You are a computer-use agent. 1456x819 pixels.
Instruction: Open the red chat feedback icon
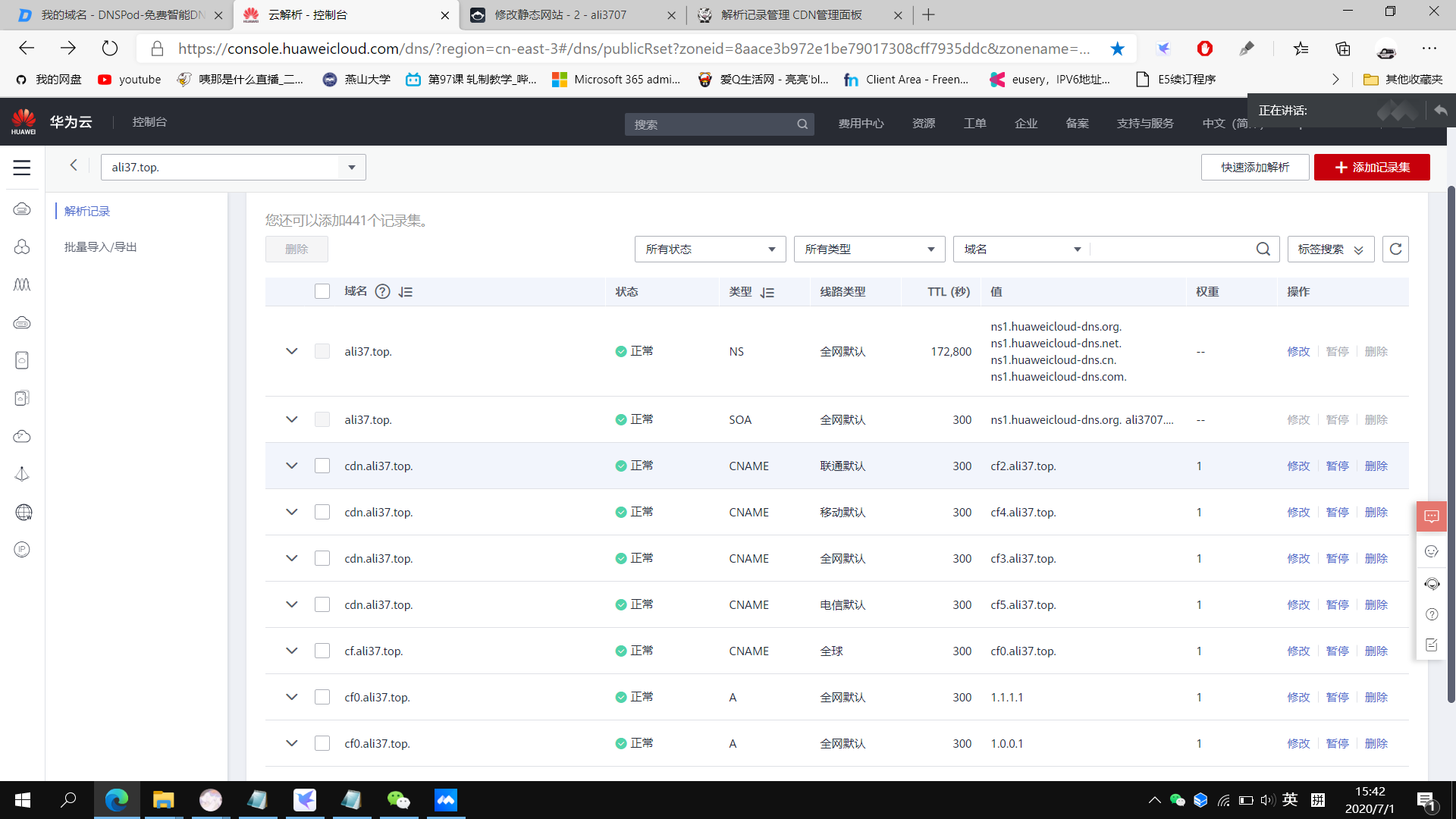coord(1431,516)
